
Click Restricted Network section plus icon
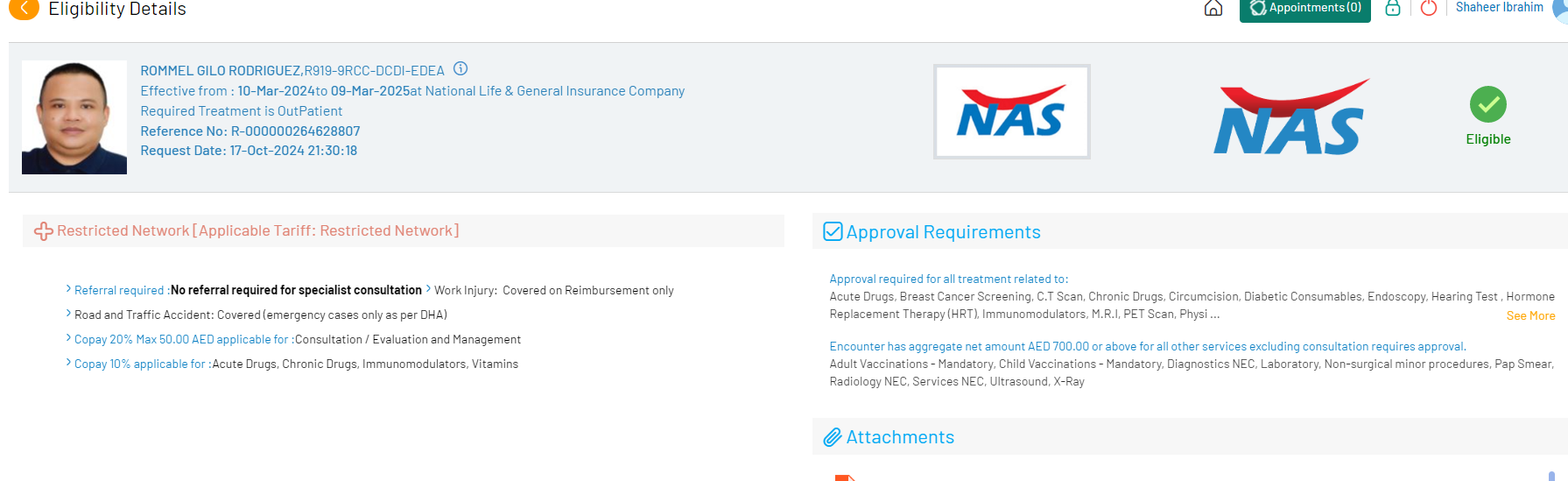tap(44, 231)
